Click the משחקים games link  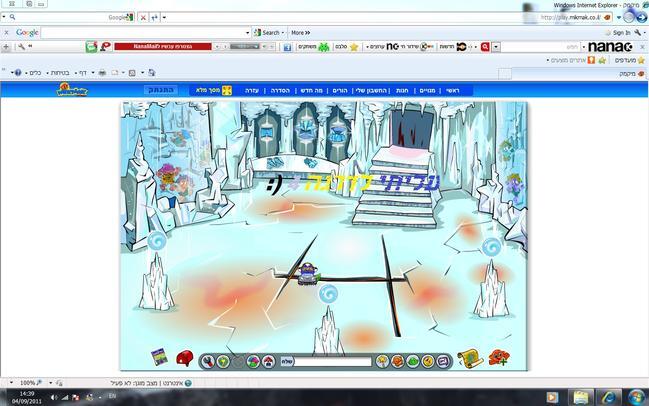pos(307,47)
